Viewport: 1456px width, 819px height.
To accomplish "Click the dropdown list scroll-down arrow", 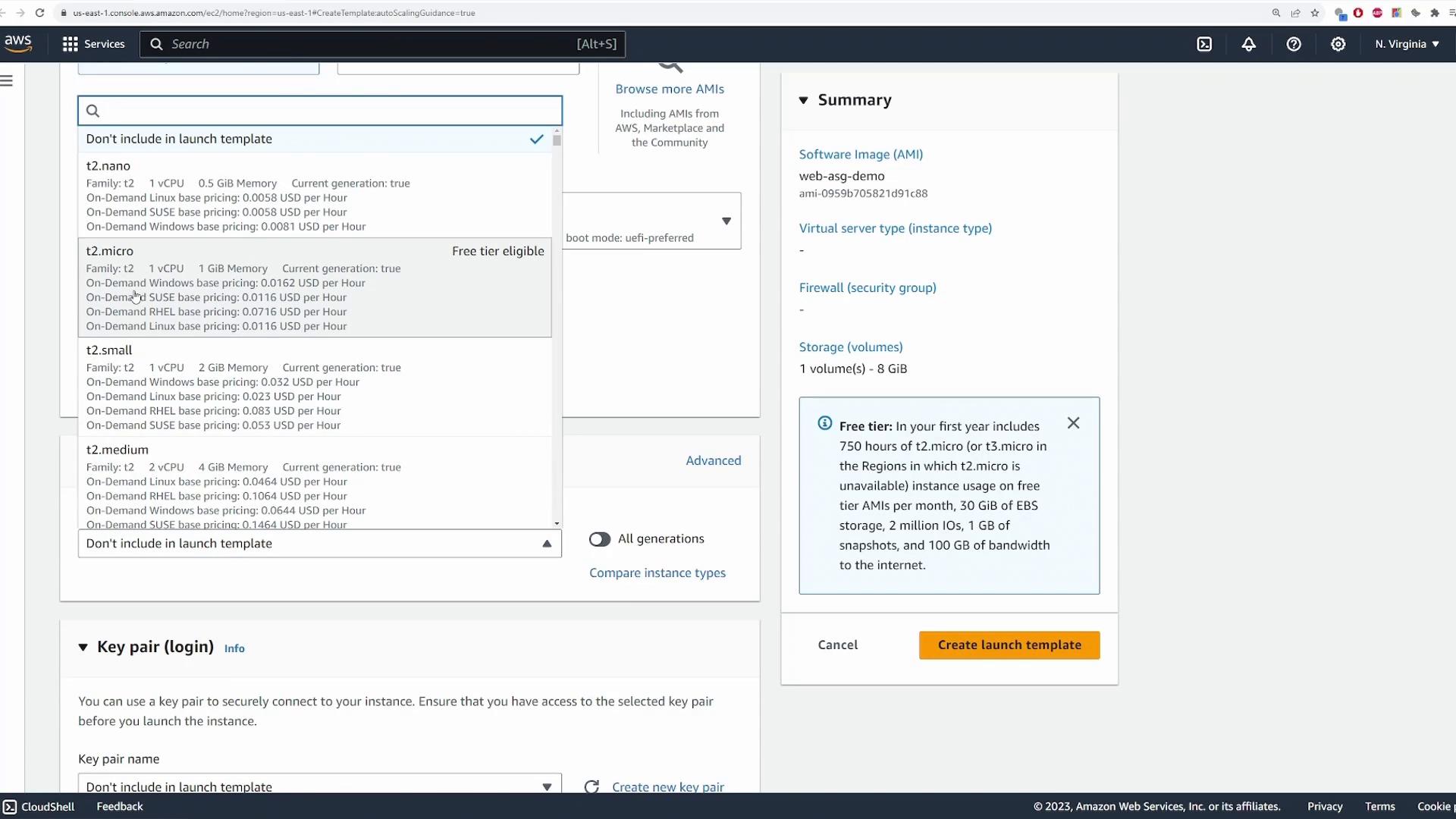I will coord(557,523).
